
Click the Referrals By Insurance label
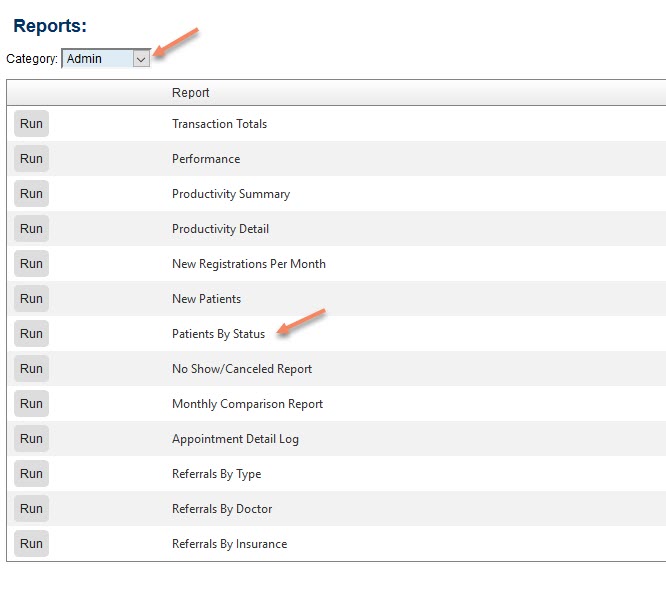coord(229,544)
